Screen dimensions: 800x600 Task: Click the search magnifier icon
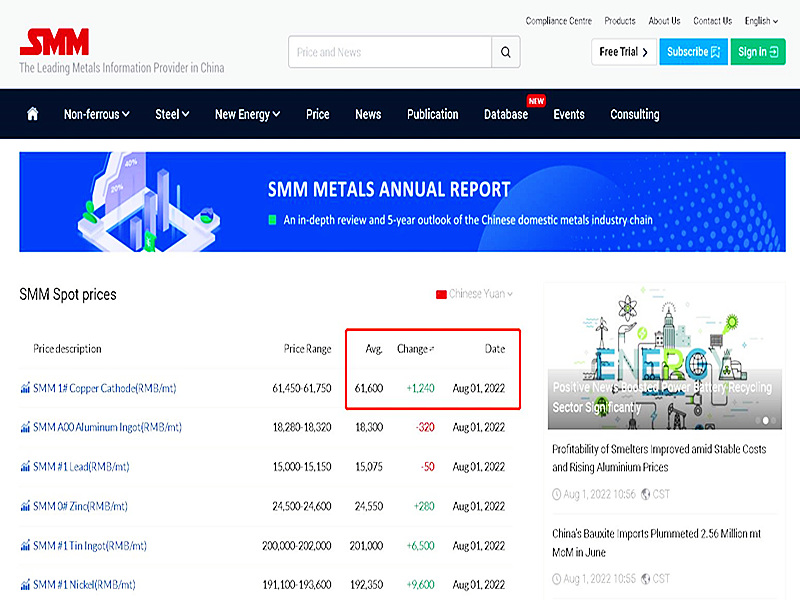pos(506,52)
